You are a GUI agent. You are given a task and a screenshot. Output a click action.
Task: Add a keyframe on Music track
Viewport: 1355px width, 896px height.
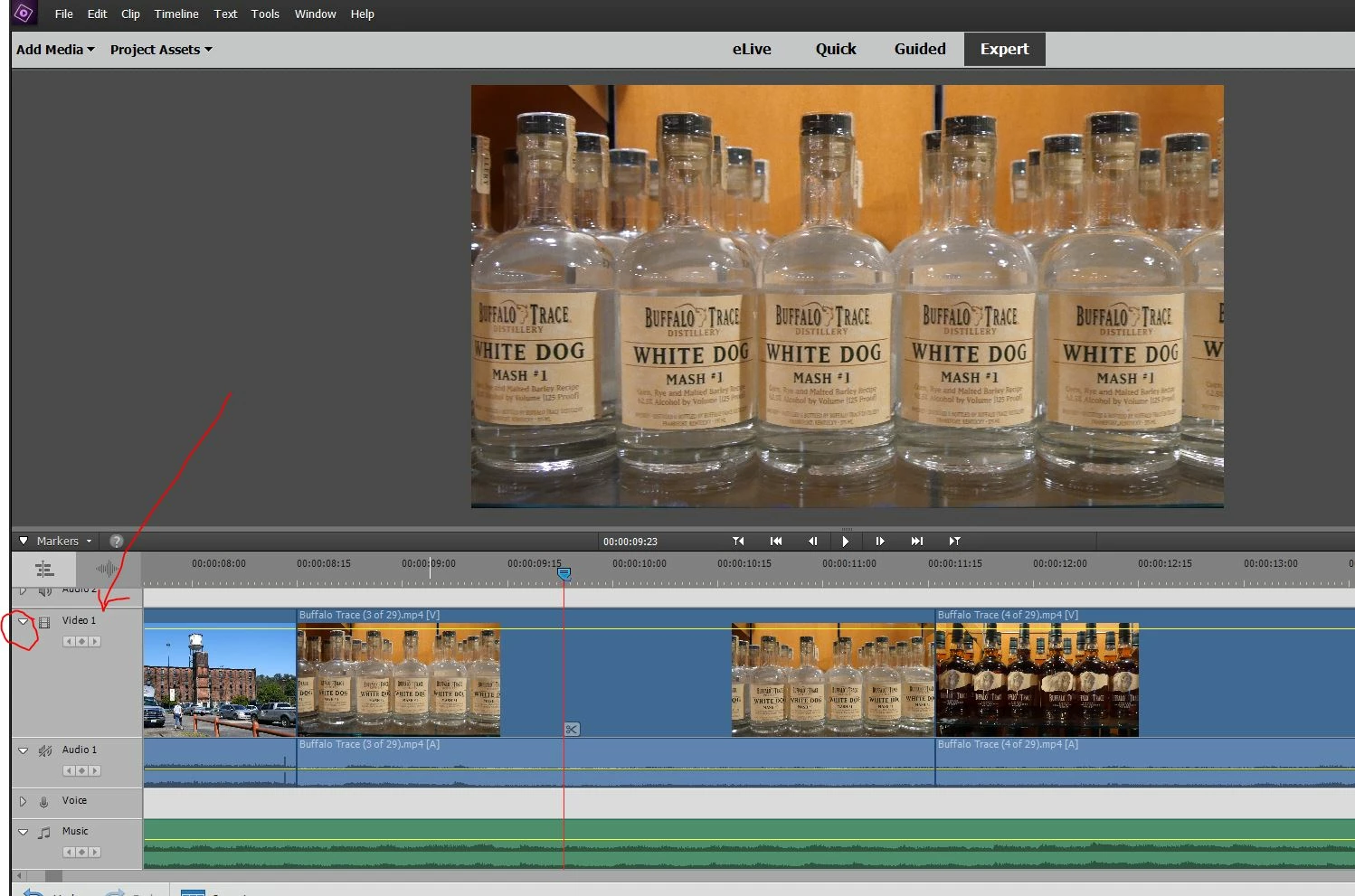(81, 852)
